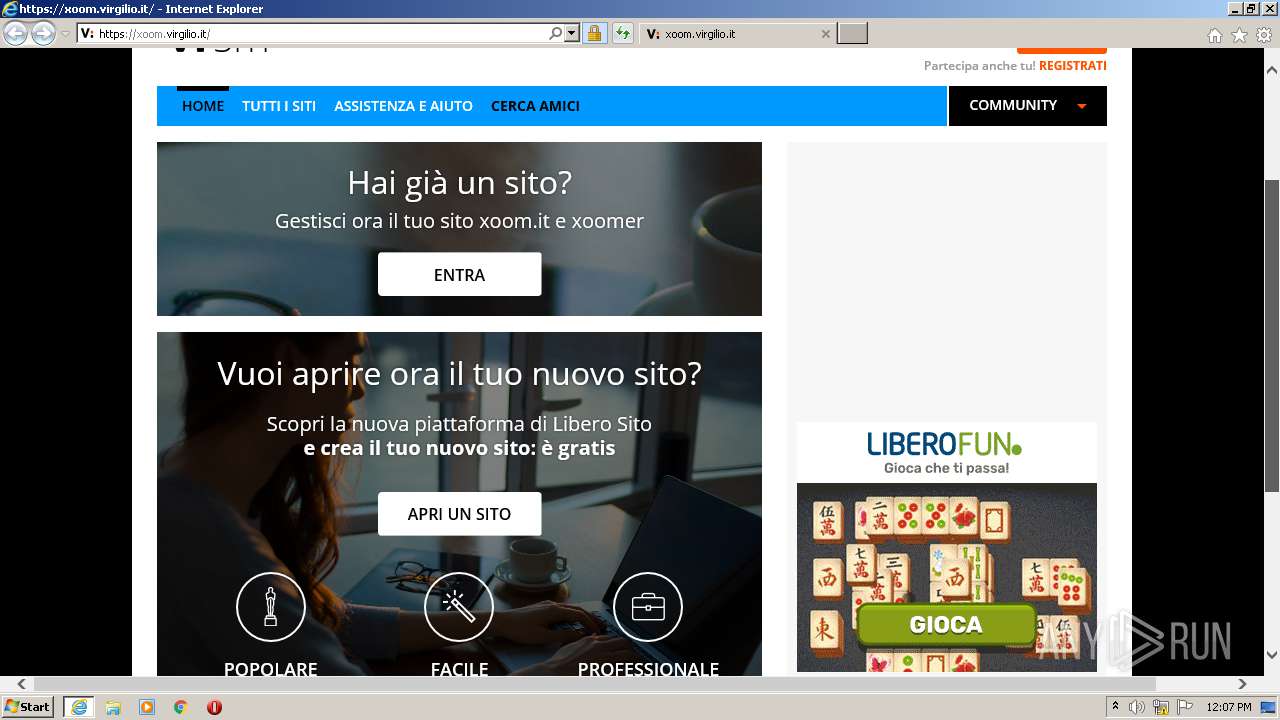The width and height of the screenshot is (1280, 720).
Task: Click the 12:07 PM system clock
Action: coord(1229,707)
